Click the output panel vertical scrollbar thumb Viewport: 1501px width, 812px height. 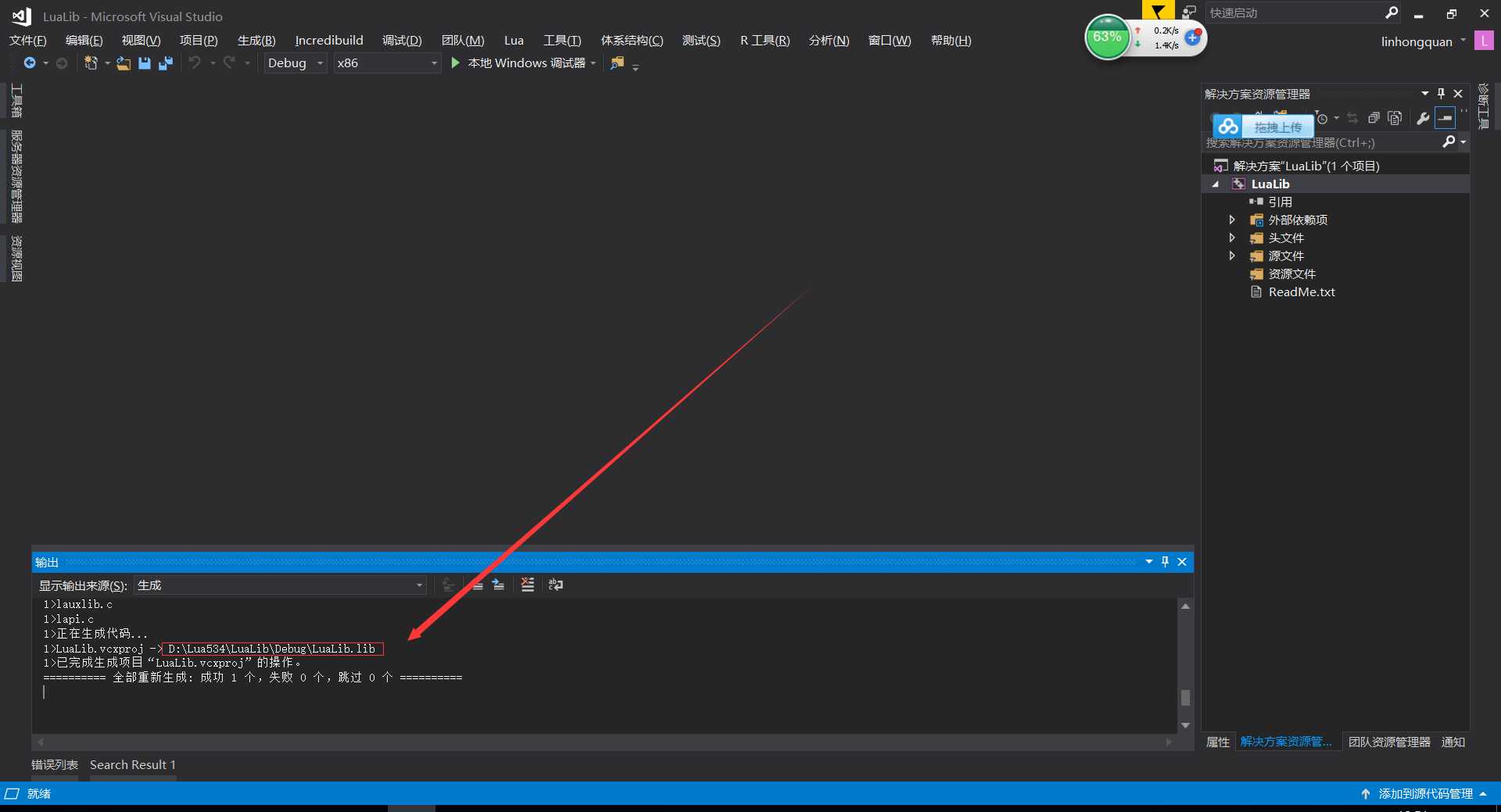click(1185, 697)
